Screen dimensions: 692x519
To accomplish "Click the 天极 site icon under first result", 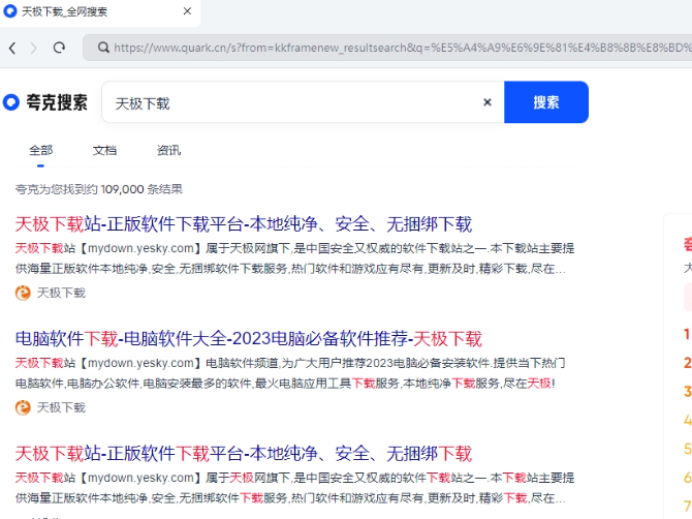I will pyautogui.click(x=23, y=293).
